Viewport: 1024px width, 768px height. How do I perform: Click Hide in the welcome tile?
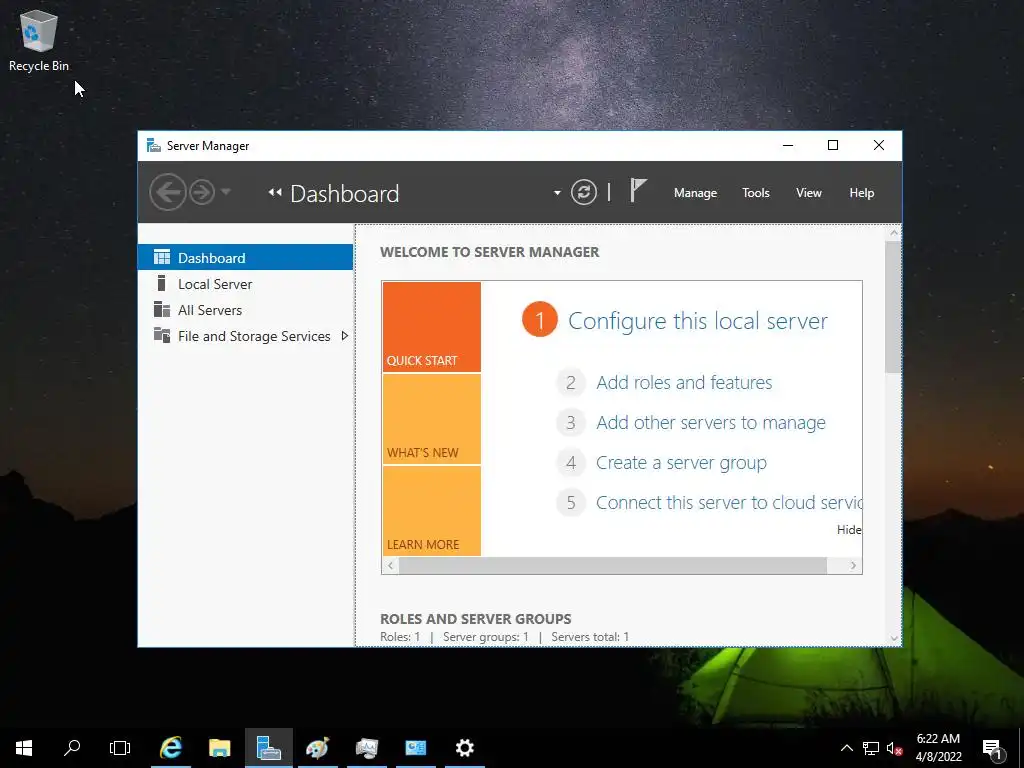(x=848, y=530)
